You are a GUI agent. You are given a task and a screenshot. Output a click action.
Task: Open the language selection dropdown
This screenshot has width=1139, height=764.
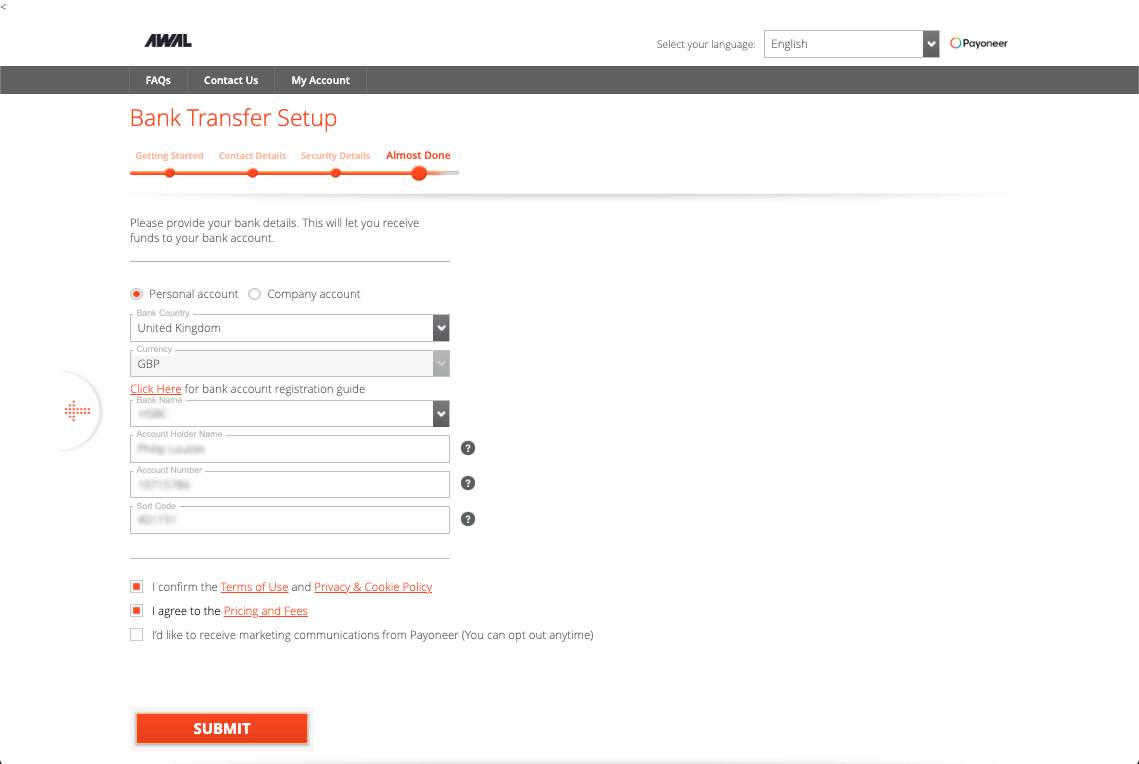(851, 44)
